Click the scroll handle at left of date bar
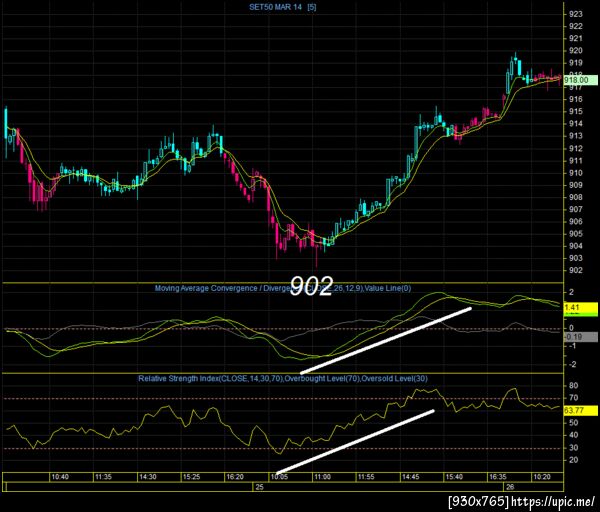600x512 pixels. pos(5,487)
